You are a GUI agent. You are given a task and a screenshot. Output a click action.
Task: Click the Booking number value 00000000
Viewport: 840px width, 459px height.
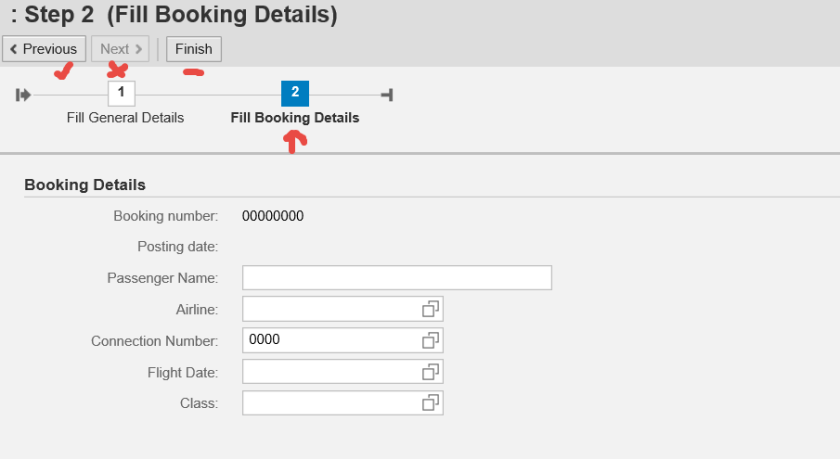(x=273, y=216)
